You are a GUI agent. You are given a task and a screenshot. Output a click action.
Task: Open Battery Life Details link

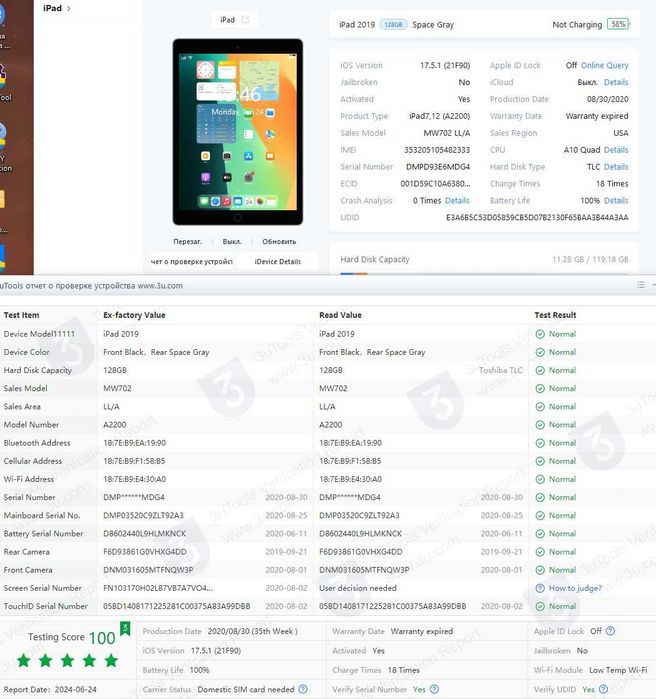616,201
